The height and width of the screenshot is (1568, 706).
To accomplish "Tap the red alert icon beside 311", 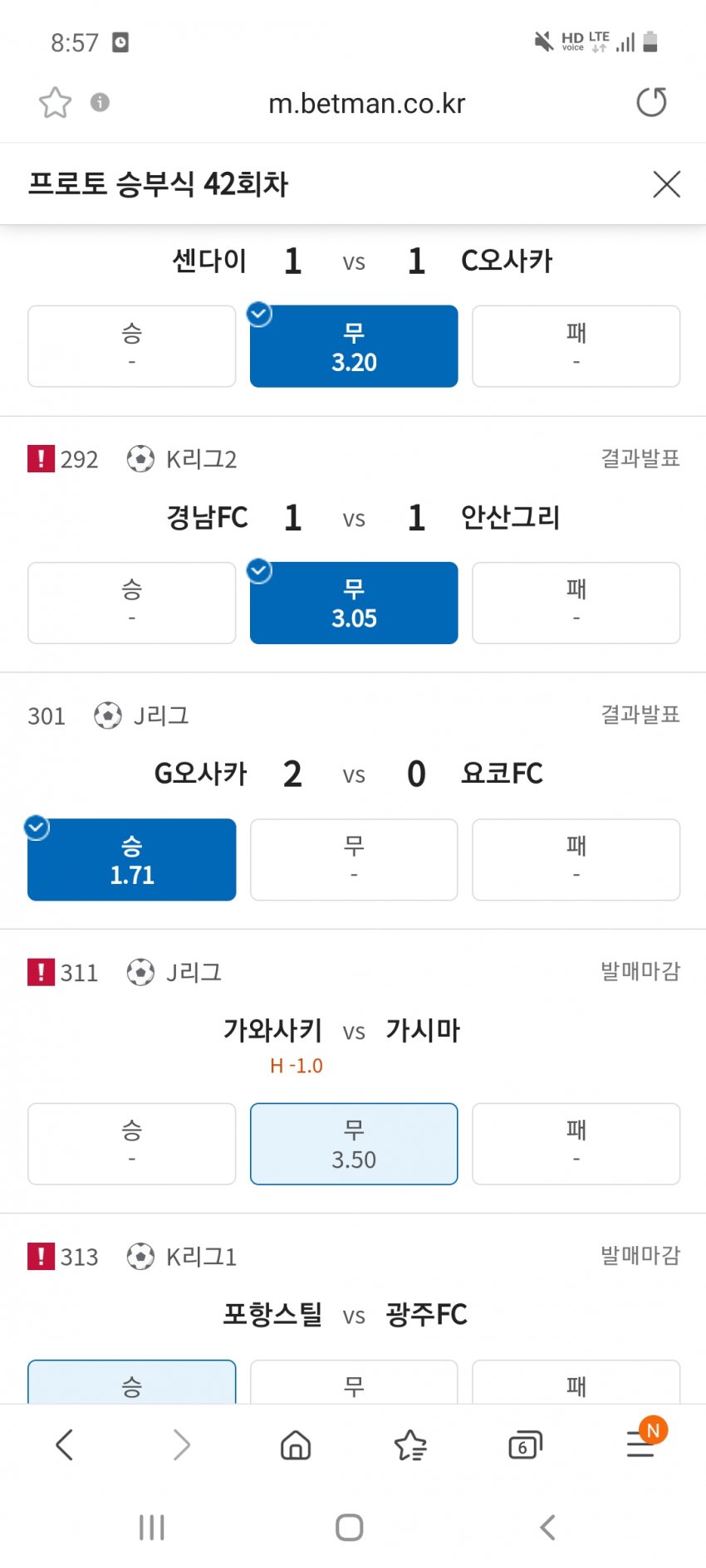I will [x=41, y=972].
